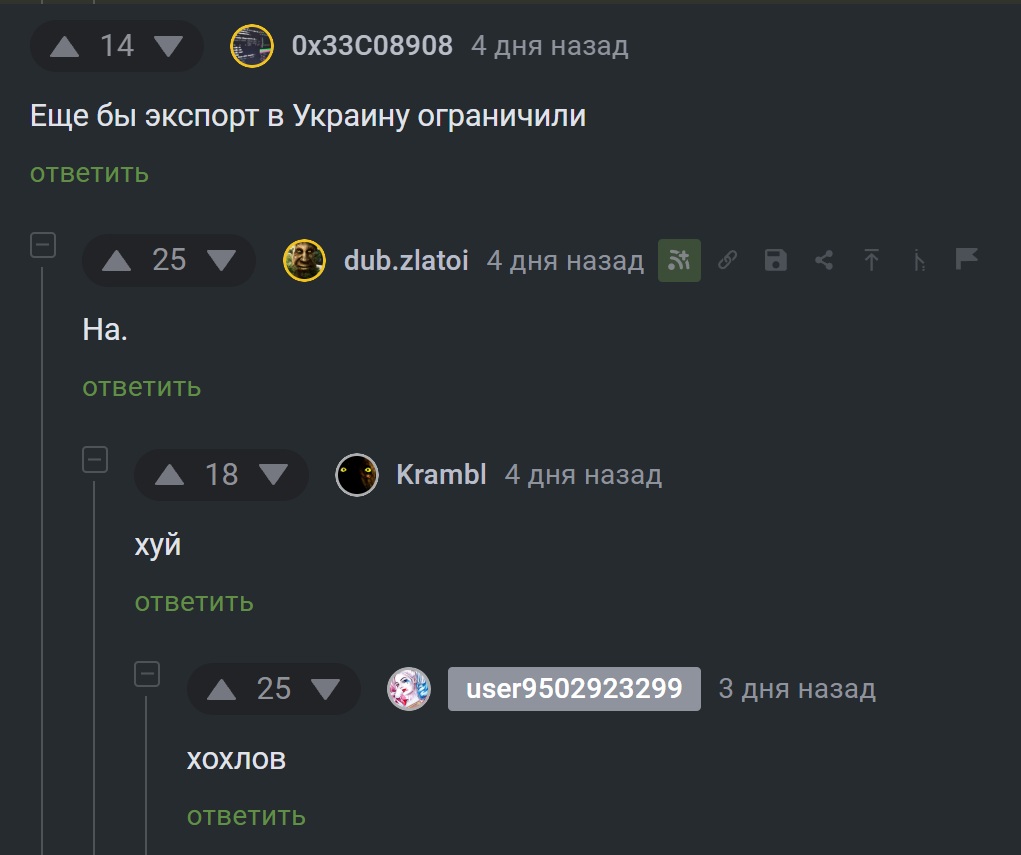Viewport: 1021px width, 855px height.
Task: Share dub.zlatoi's comment
Action: [824, 260]
